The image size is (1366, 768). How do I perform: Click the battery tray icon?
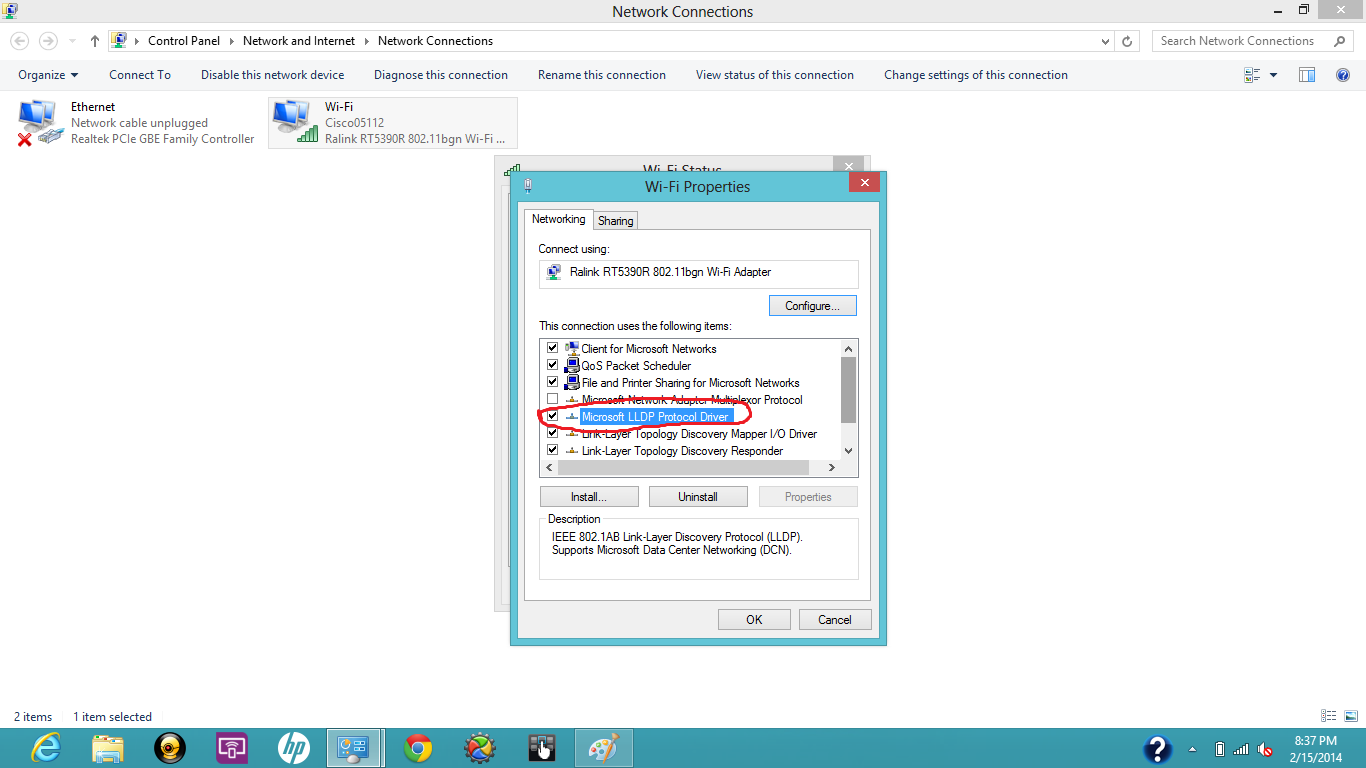pyautogui.click(x=1219, y=749)
